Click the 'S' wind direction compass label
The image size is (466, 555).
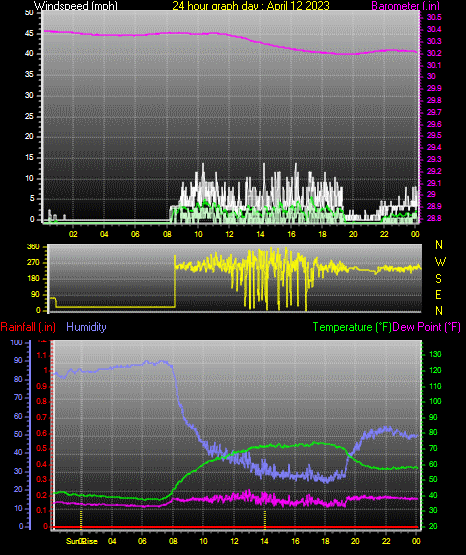pyautogui.click(x=438, y=279)
